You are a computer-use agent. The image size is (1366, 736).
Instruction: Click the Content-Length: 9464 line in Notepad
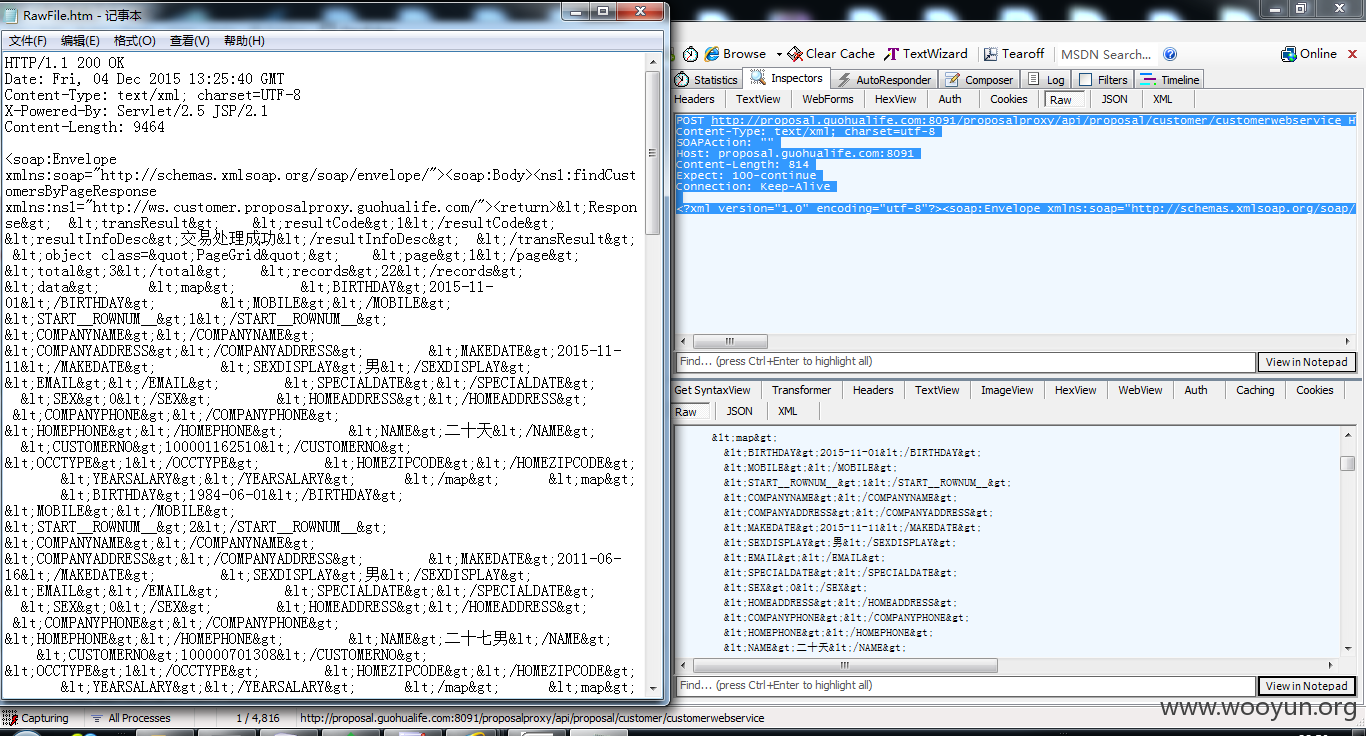[84, 127]
